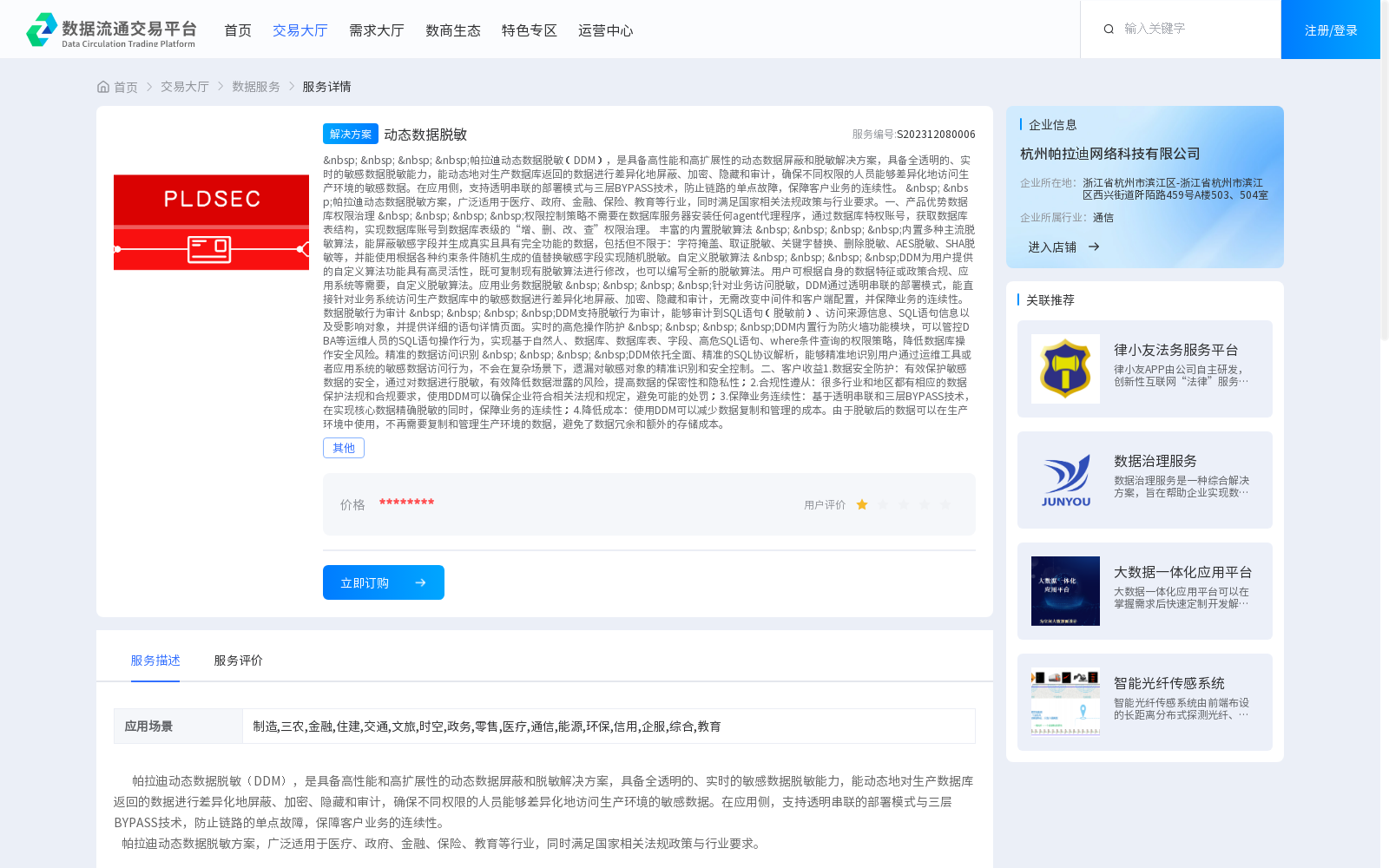1389x868 pixels.
Task: Open the 律小友法务服务平台 title
Action: (1176, 350)
